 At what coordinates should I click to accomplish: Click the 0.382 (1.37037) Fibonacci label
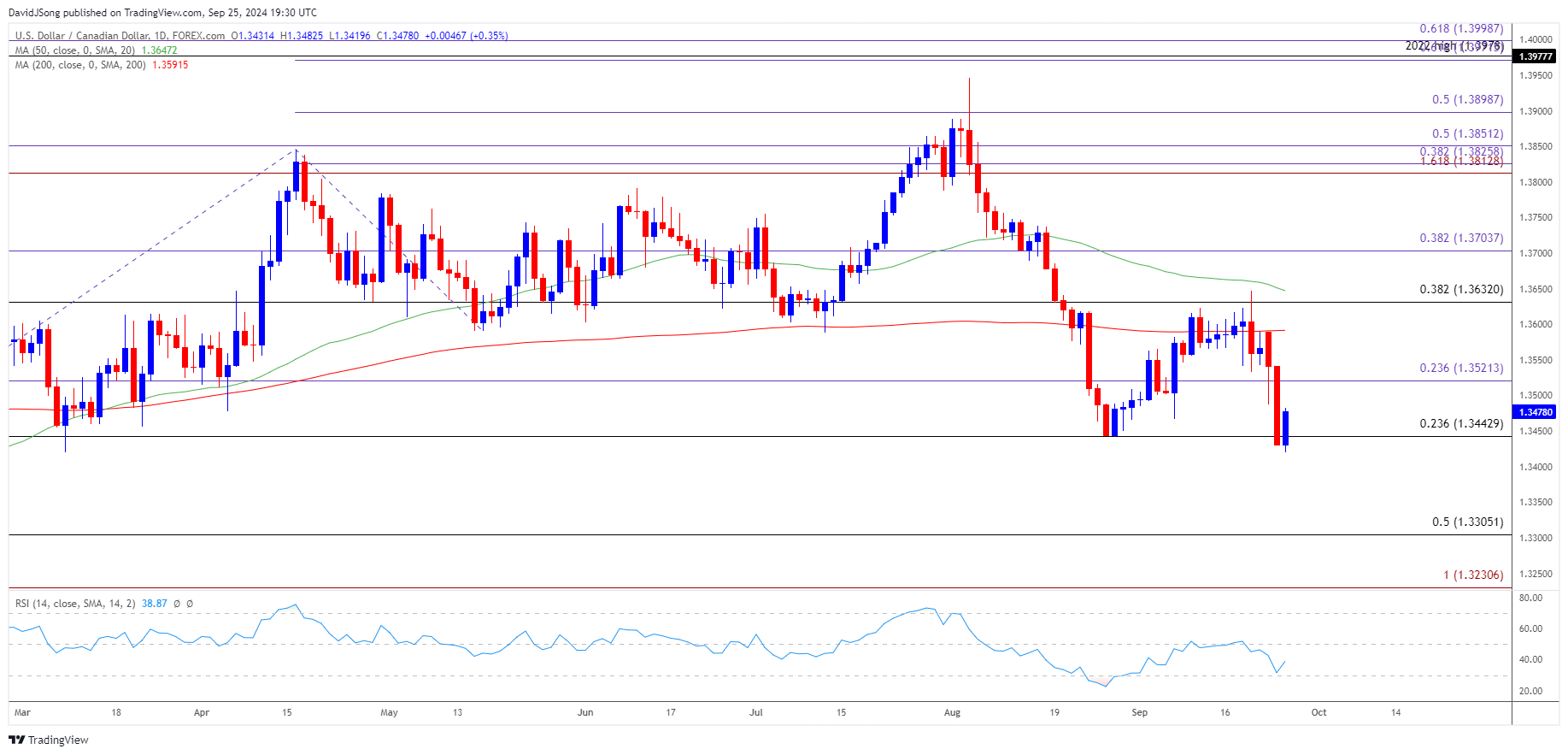coord(1461,238)
